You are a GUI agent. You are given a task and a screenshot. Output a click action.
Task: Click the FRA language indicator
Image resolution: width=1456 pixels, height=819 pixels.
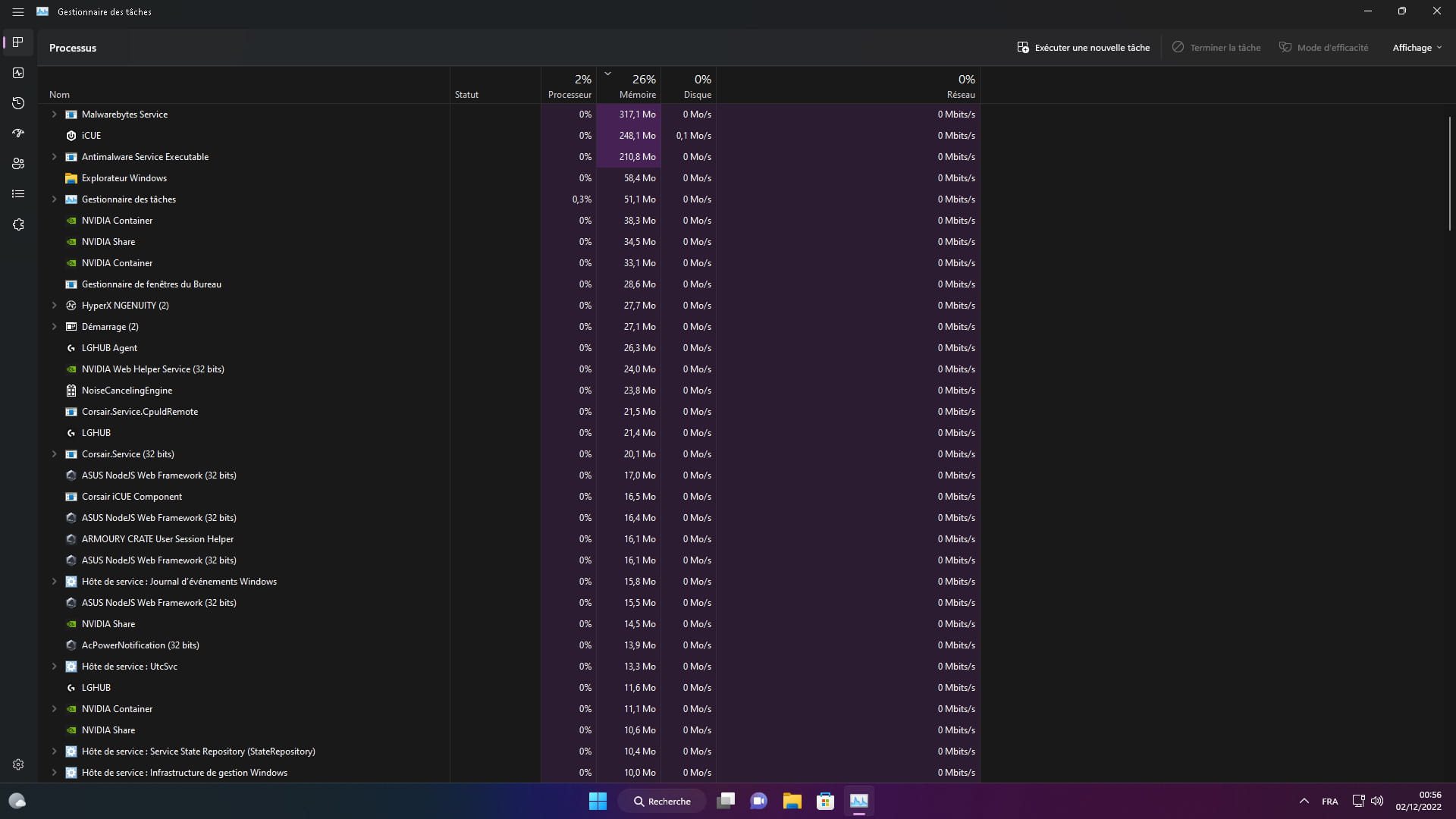(1329, 802)
